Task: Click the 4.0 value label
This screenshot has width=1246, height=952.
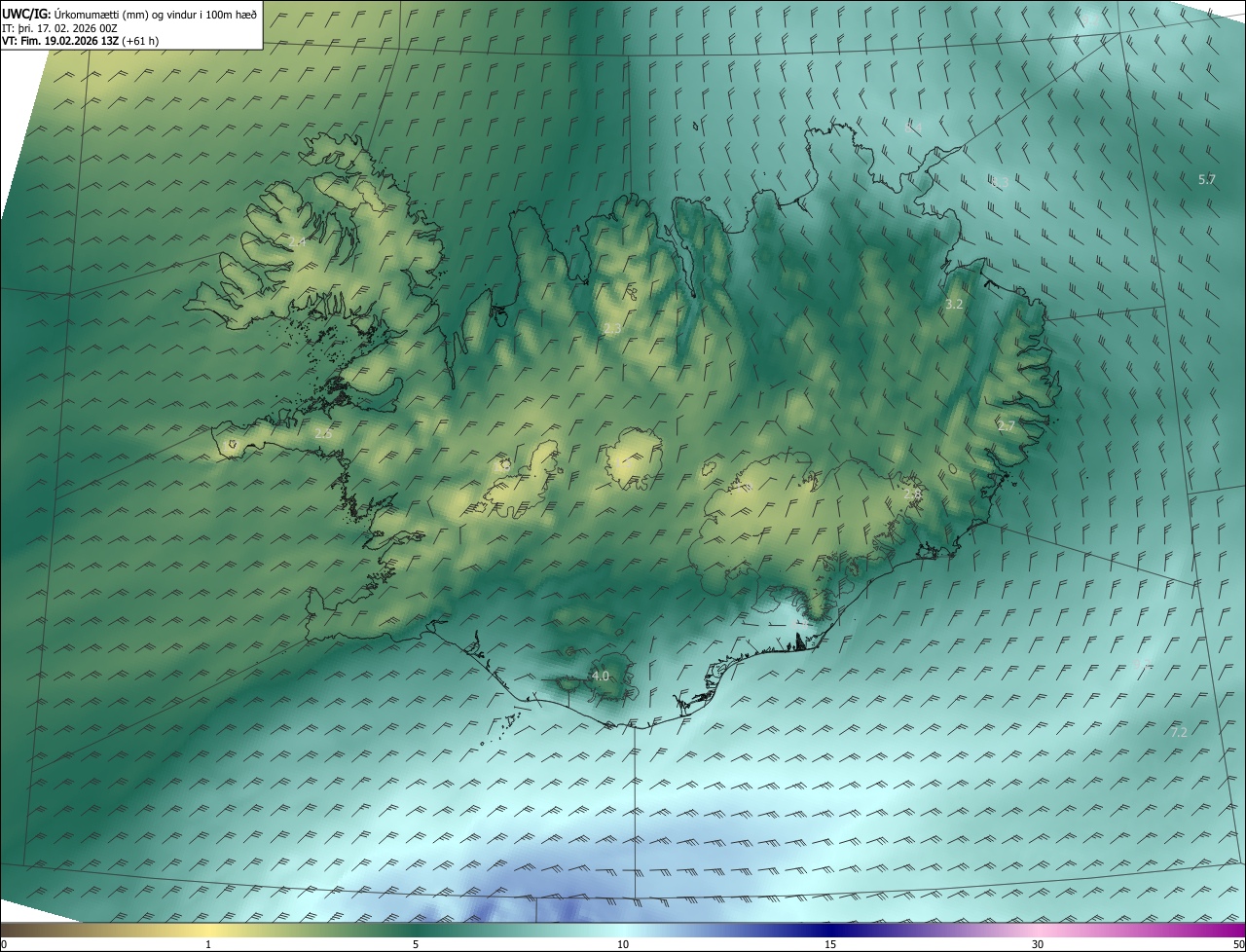Action: pyautogui.click(x=600, y=676)
